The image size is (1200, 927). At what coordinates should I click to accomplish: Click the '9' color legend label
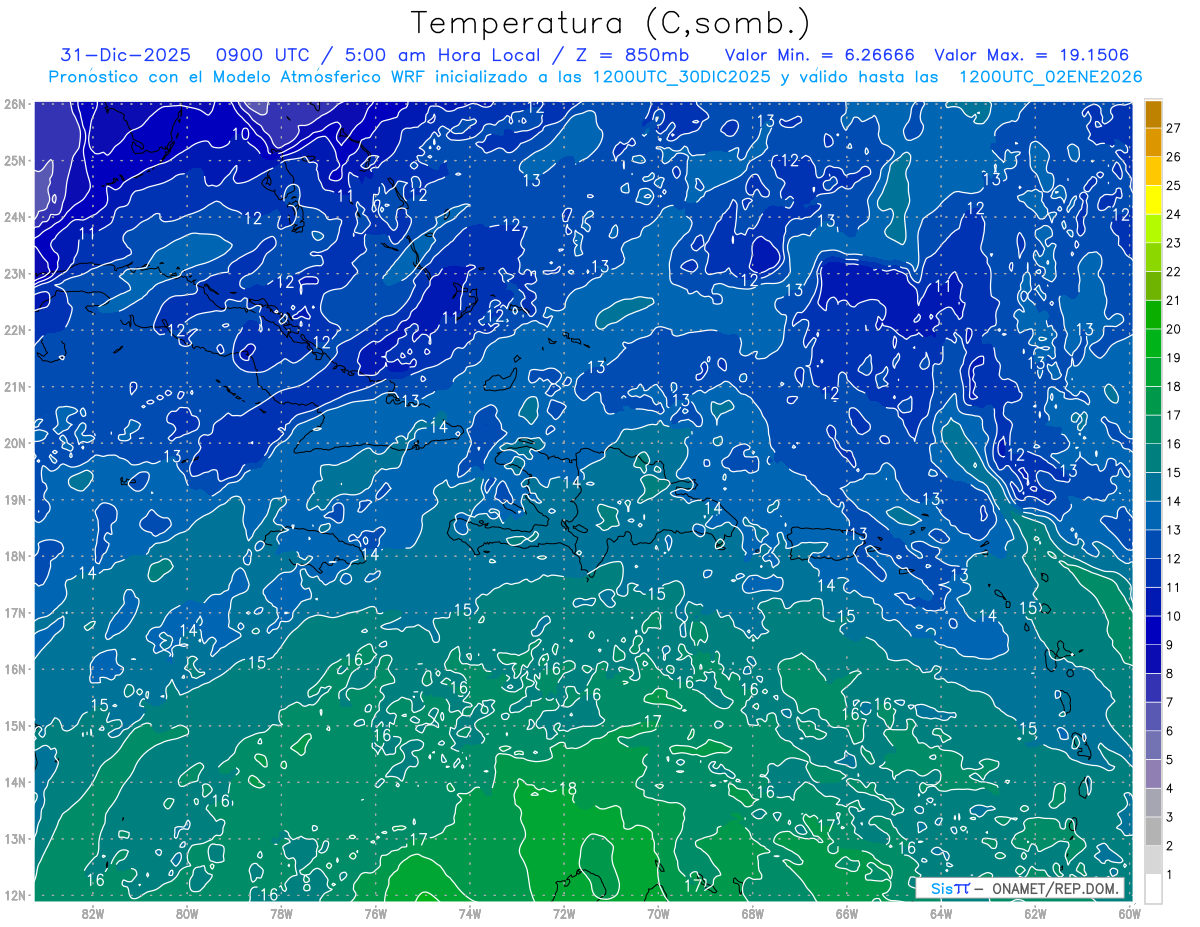[1169, 645]
